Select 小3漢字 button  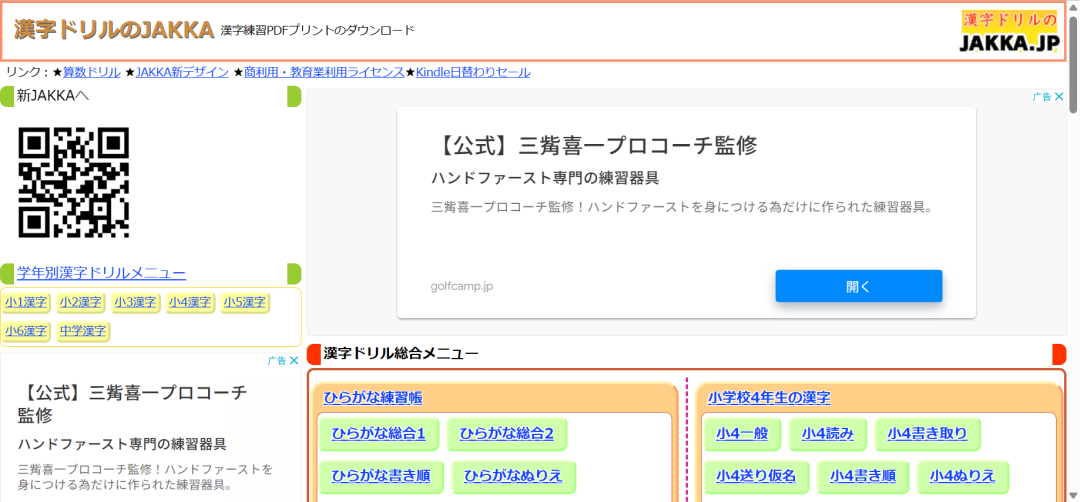tap(135, 302)
